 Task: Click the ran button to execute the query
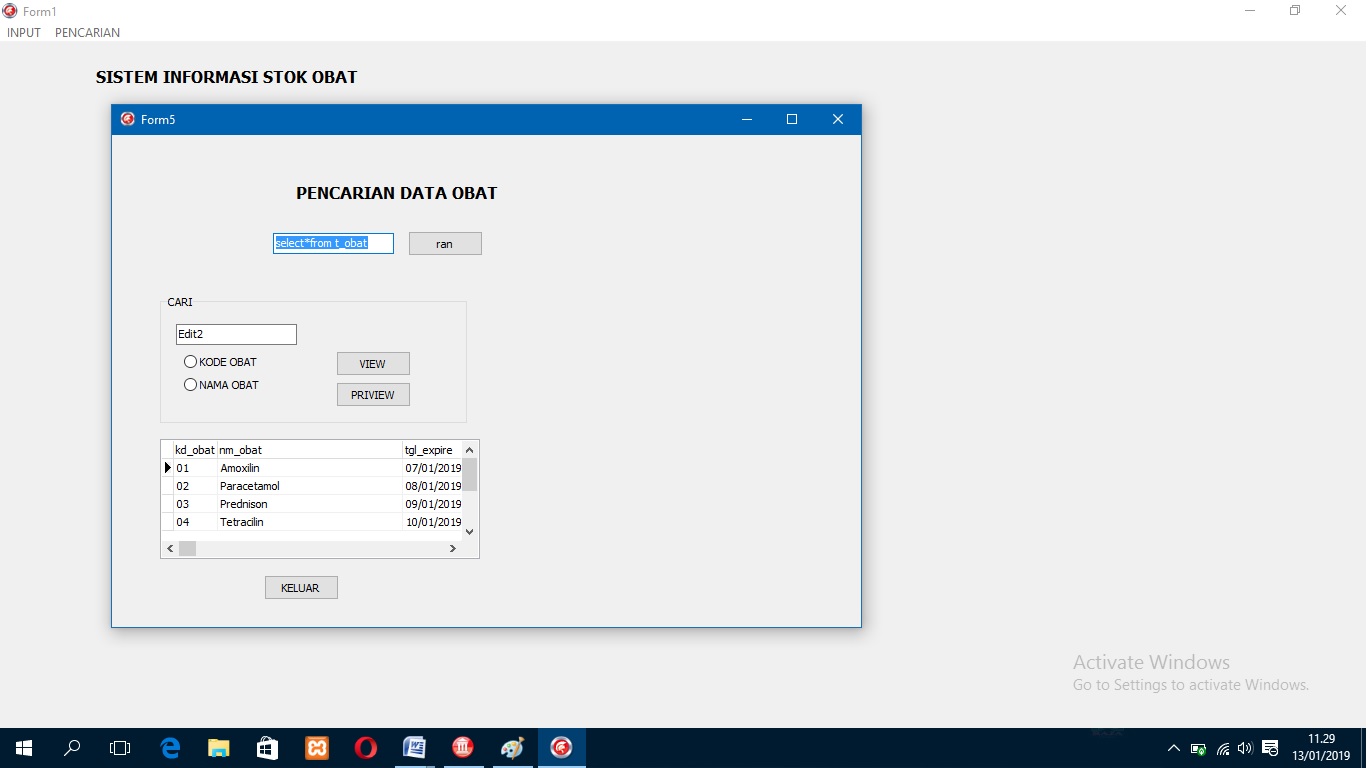click(444, 243)
